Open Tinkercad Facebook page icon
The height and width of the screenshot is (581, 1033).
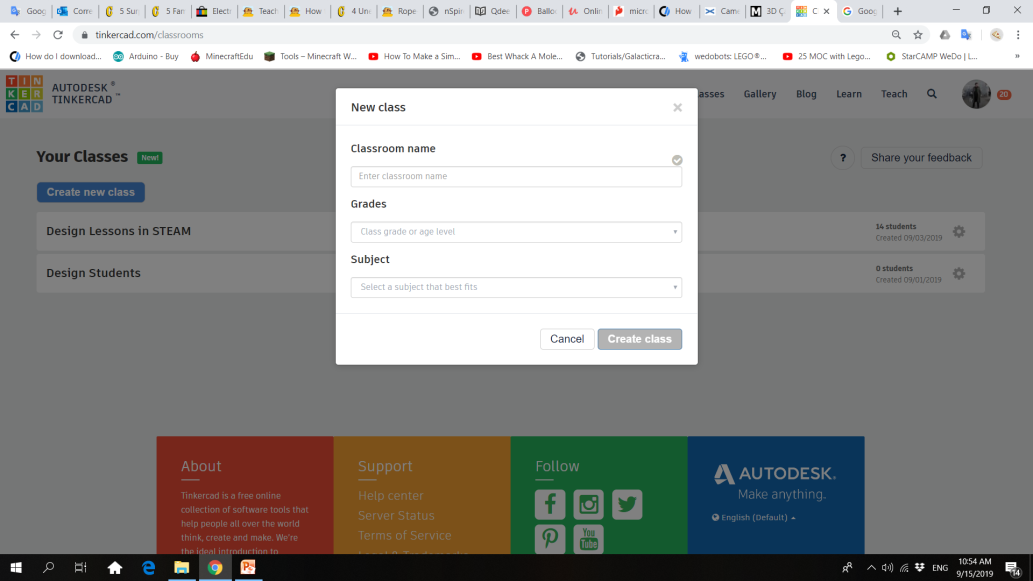coord(550,505)
